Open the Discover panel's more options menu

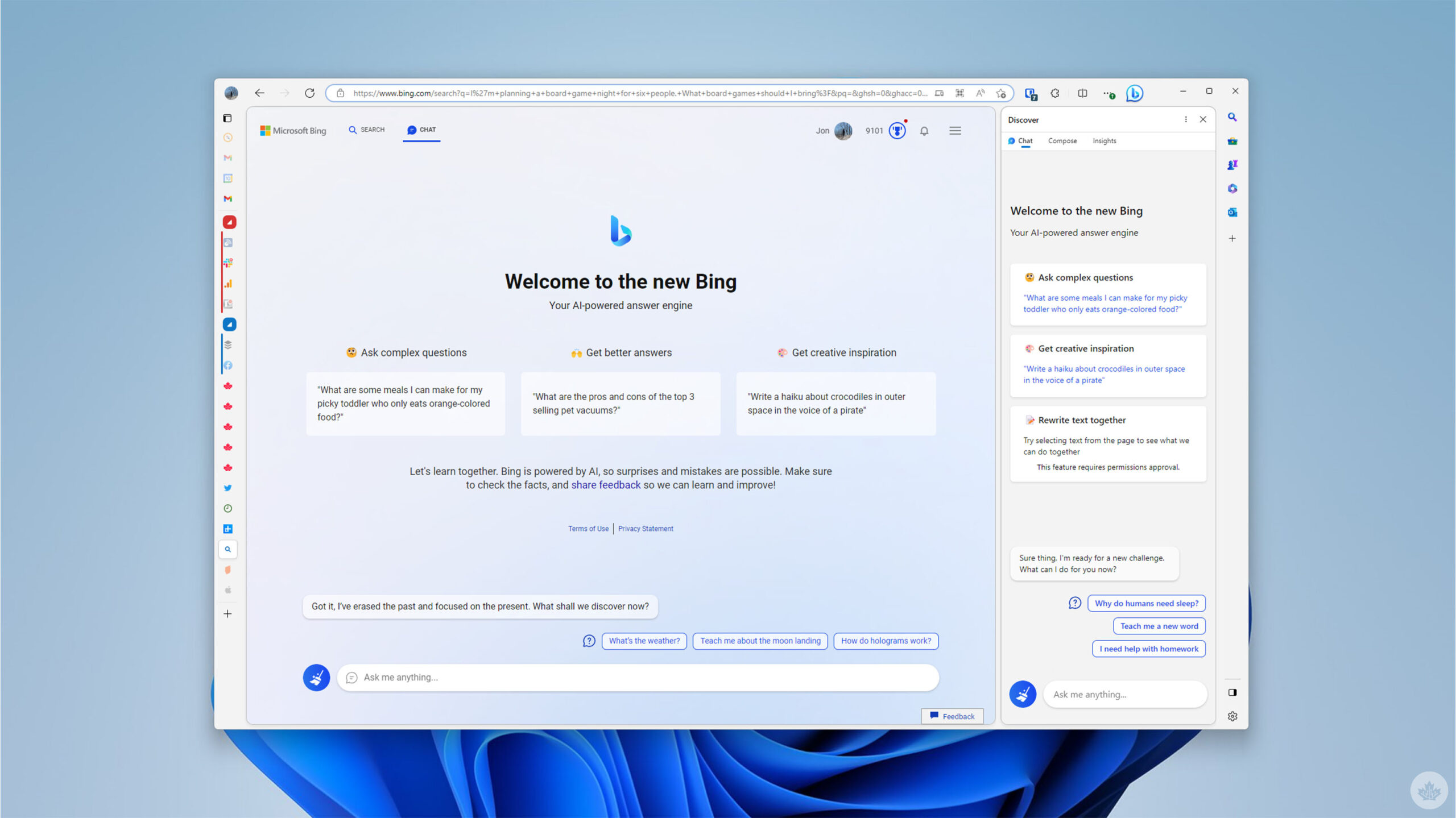coord(1185,119)
